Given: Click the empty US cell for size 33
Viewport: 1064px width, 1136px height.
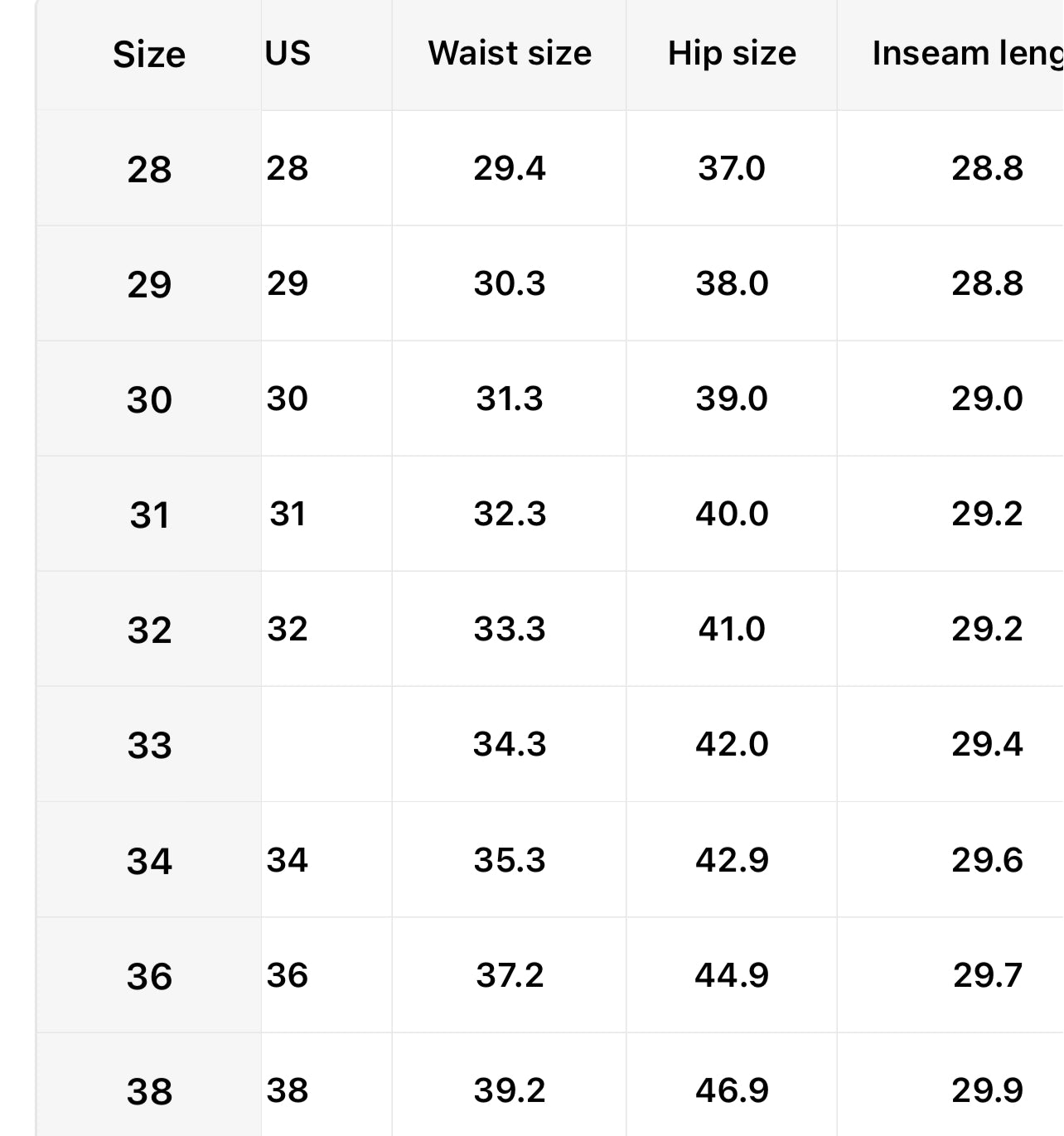Looking at the screenshot, I should 326,744.
